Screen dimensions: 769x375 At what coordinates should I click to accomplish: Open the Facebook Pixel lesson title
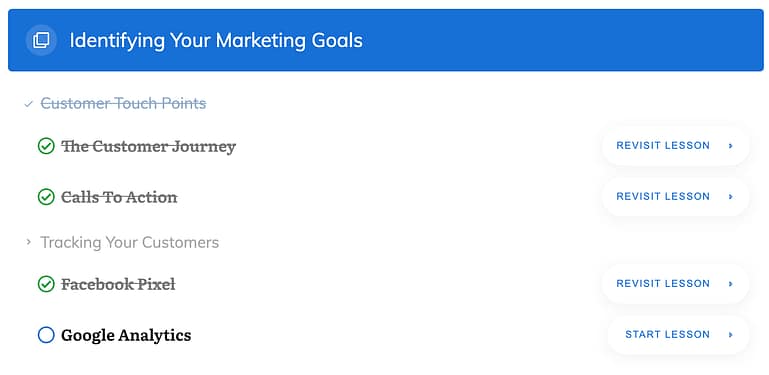pyautogui.click(x=118, y=284)
